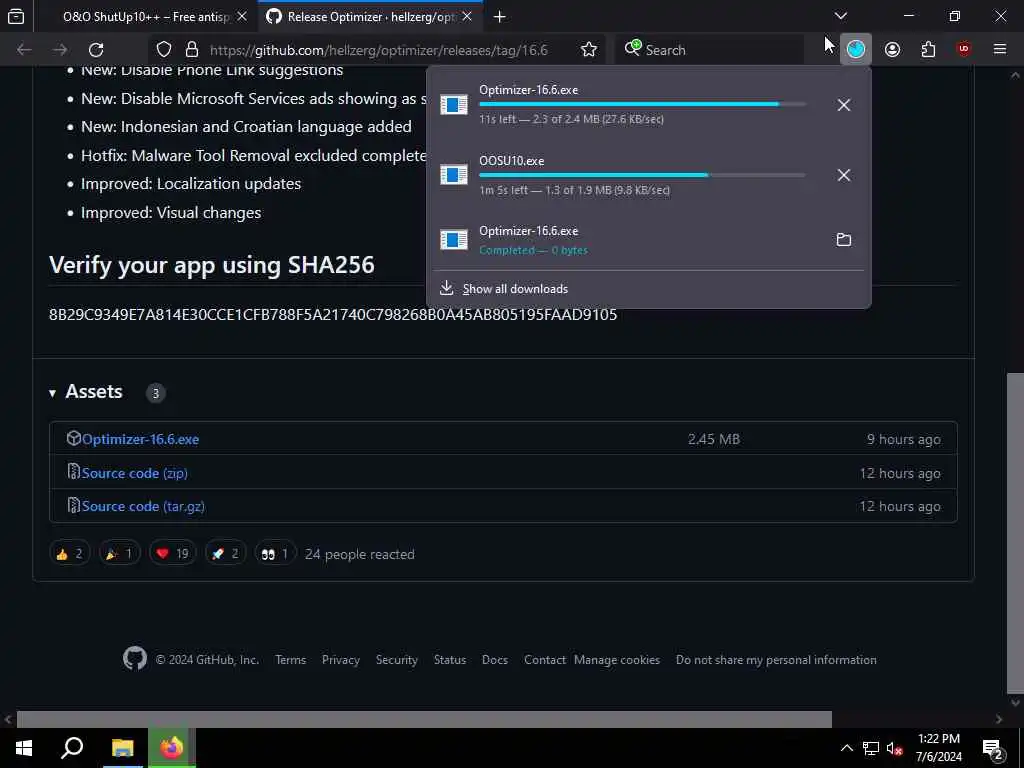Open the Contact footer link
Viewport: 1024px width, 768px height.
point(545,660)
